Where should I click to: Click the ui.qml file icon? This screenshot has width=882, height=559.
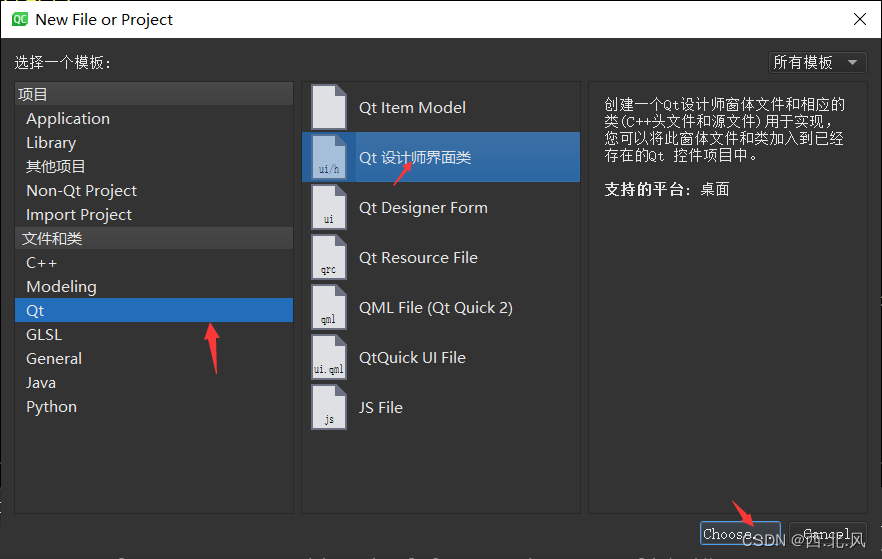pos(329,357)
